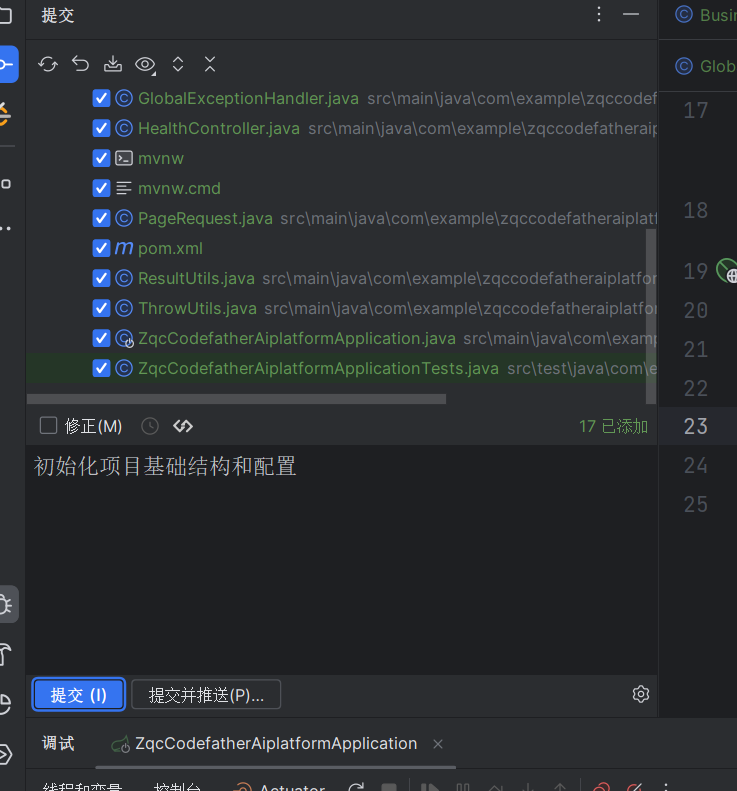This screenshot has width=737, height=791.
Task: Switch to the Busin... editor tab
Action: (x=706, y=15)
